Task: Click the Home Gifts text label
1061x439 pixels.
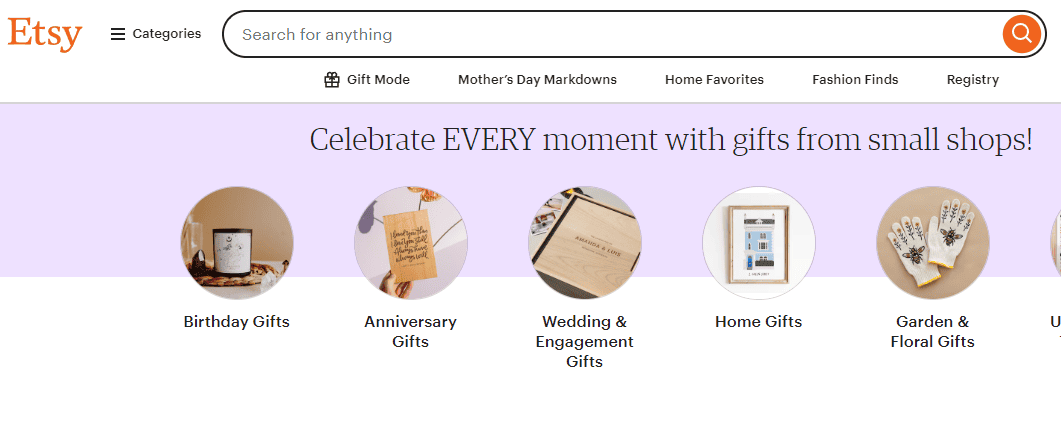Action: [x=758, y=322]
